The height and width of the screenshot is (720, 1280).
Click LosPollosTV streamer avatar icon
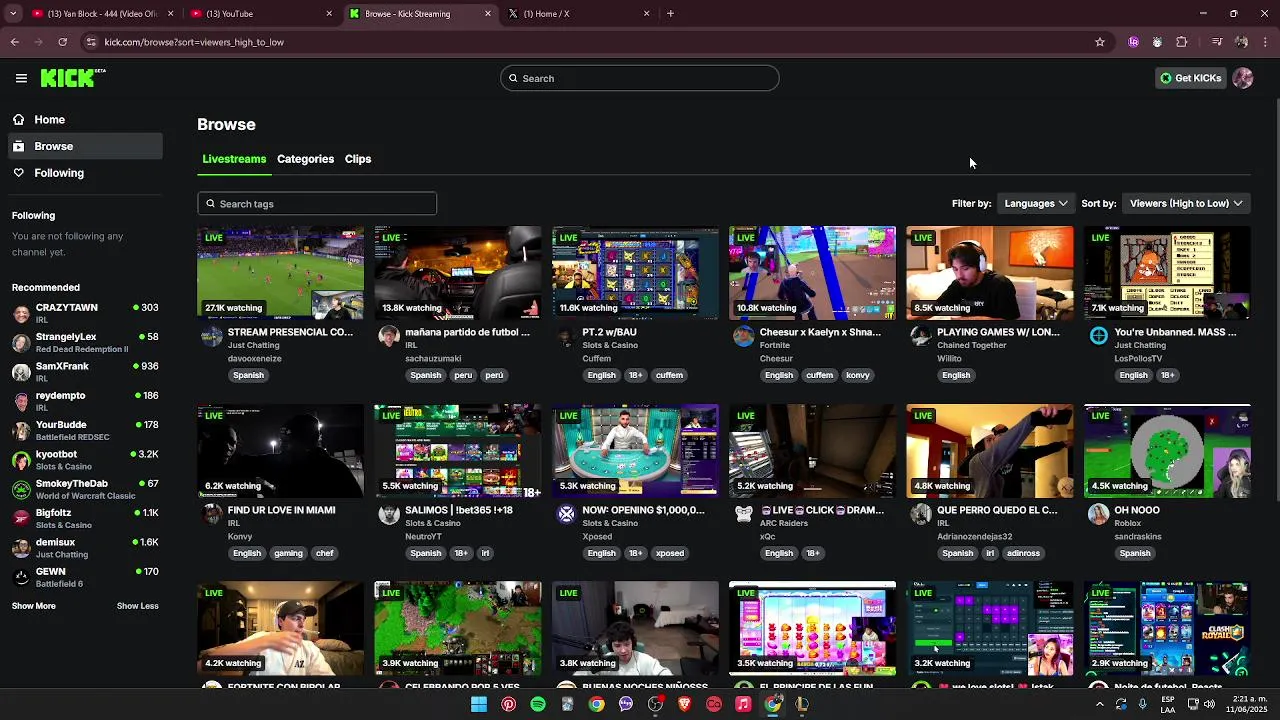(1098, 336)
